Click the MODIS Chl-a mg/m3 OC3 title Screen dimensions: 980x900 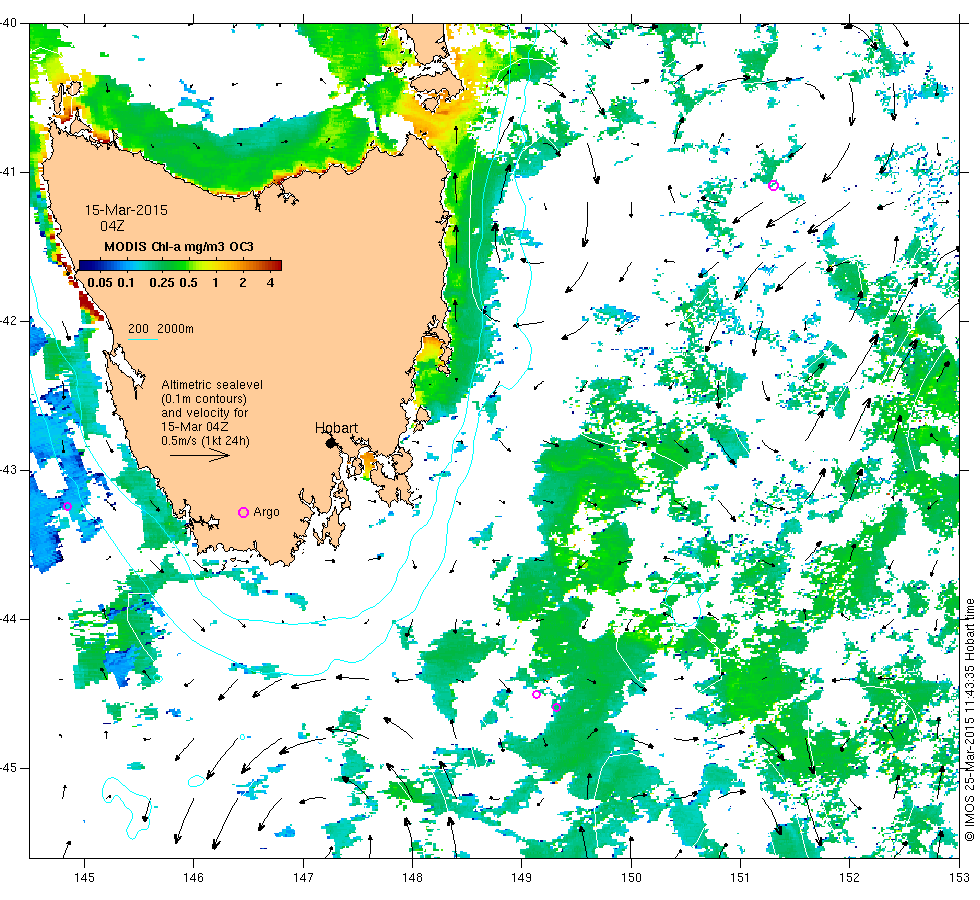[179, 246]
